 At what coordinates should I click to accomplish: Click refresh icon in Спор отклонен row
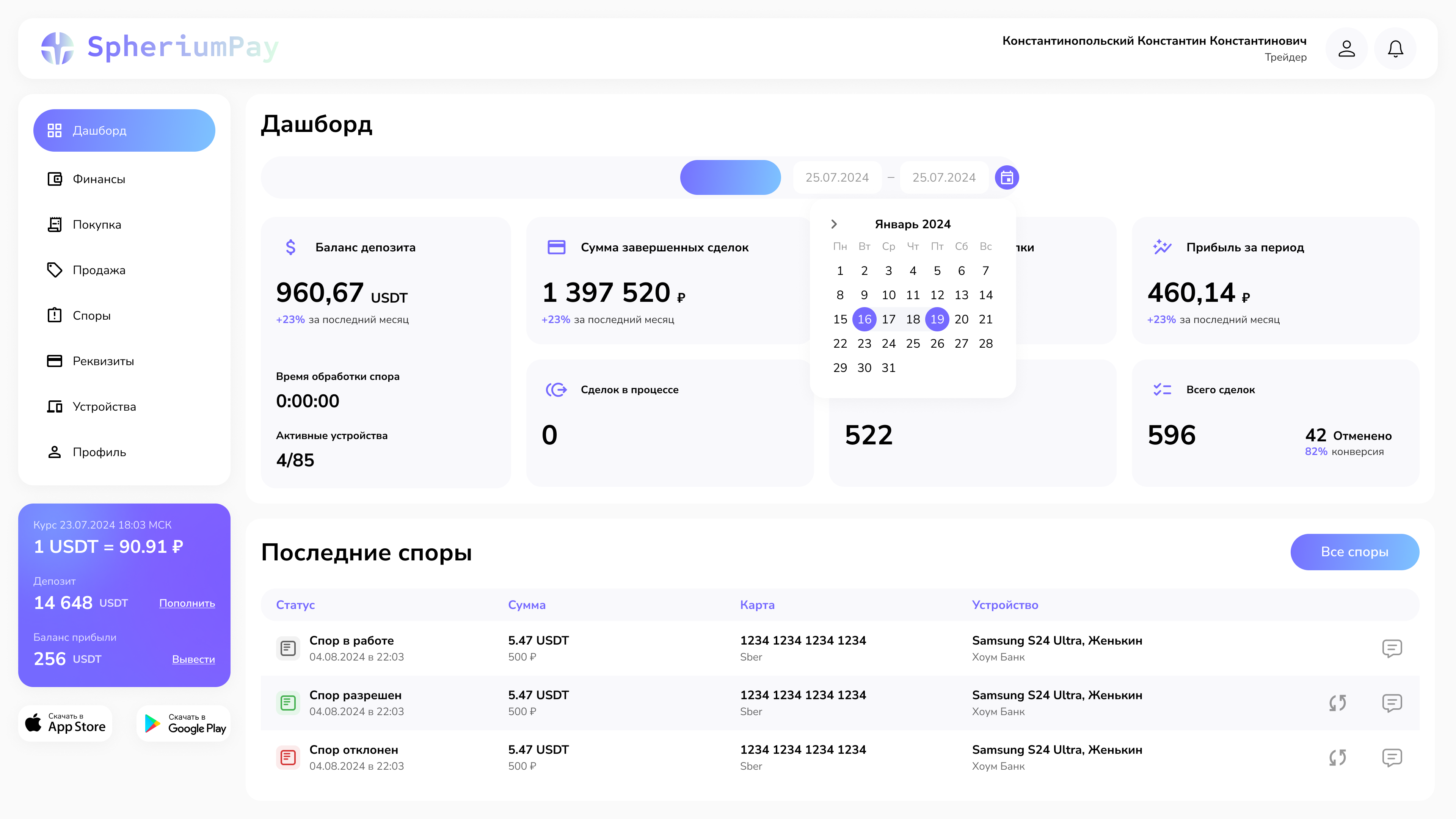[1337, 758]
